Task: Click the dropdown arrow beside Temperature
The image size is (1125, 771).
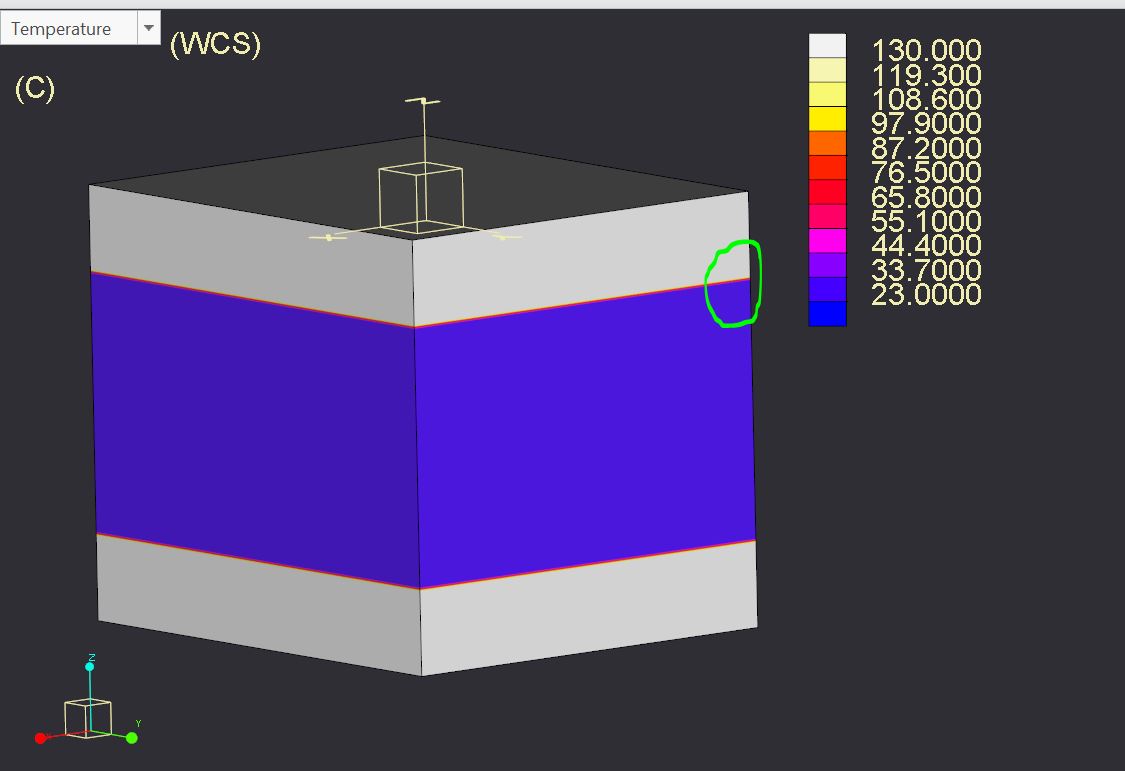Action: pos(150,28)
